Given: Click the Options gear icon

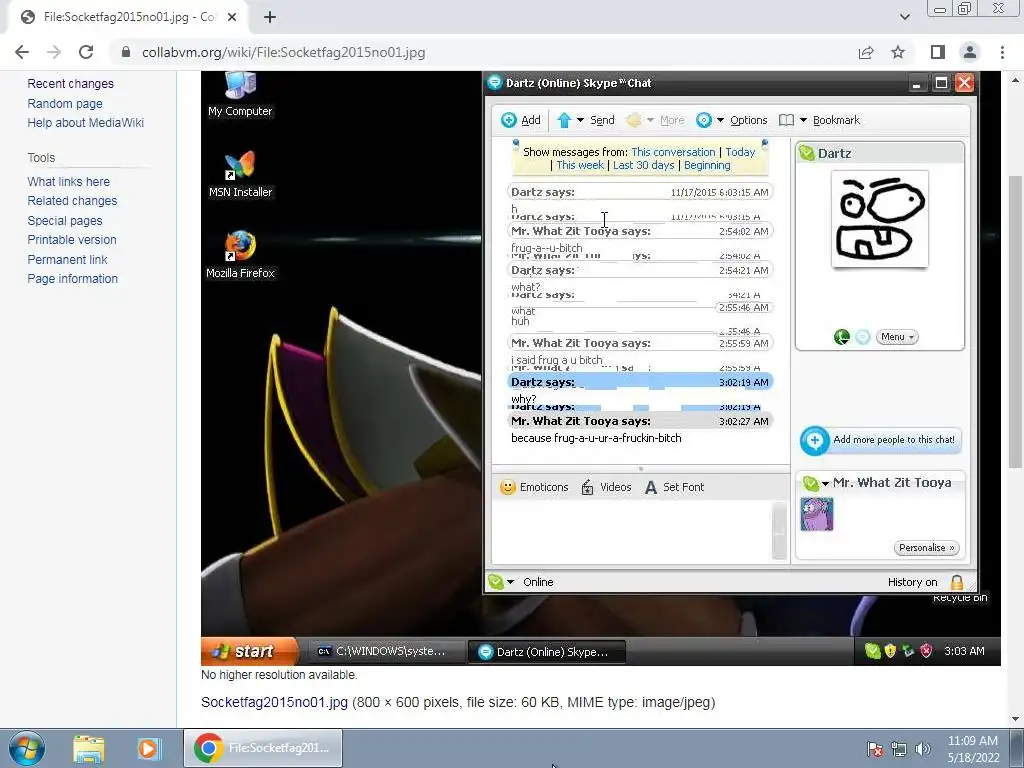Looking at the screenshot, I should [x=703, y=120].
